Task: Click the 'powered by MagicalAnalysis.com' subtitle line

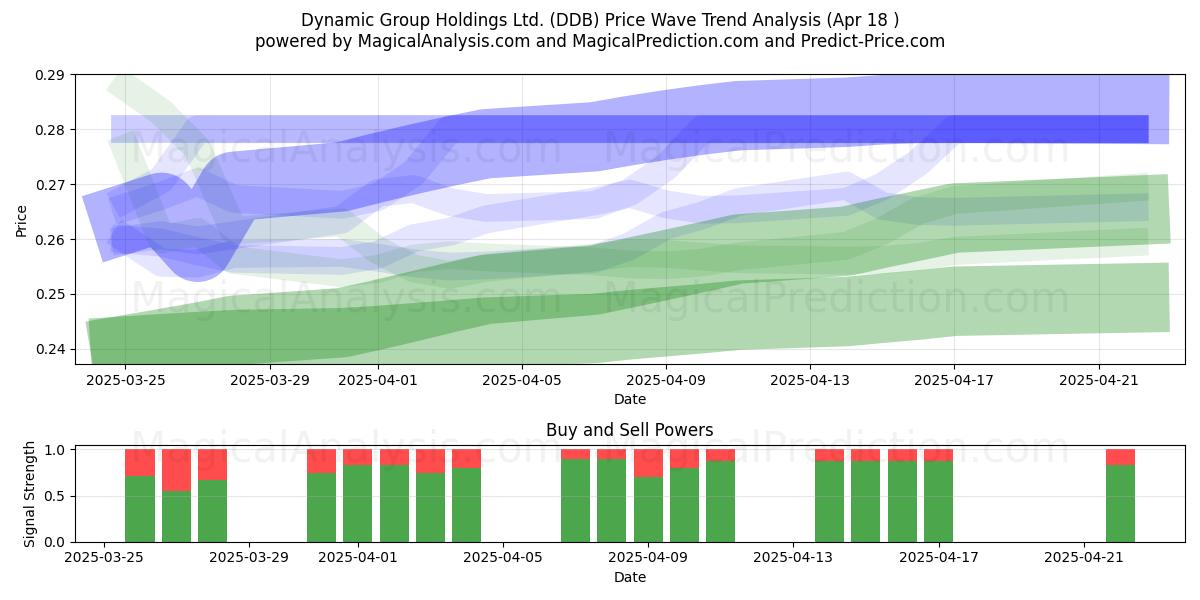Action: pos(600,41)
